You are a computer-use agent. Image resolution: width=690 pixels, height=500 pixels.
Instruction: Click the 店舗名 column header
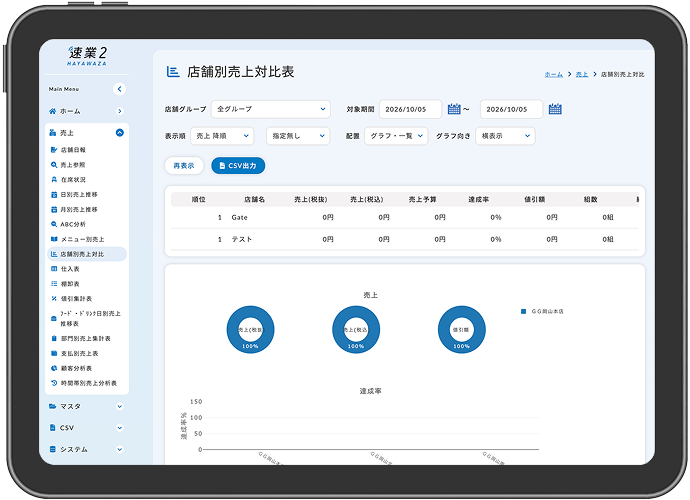tap(254, 199)
